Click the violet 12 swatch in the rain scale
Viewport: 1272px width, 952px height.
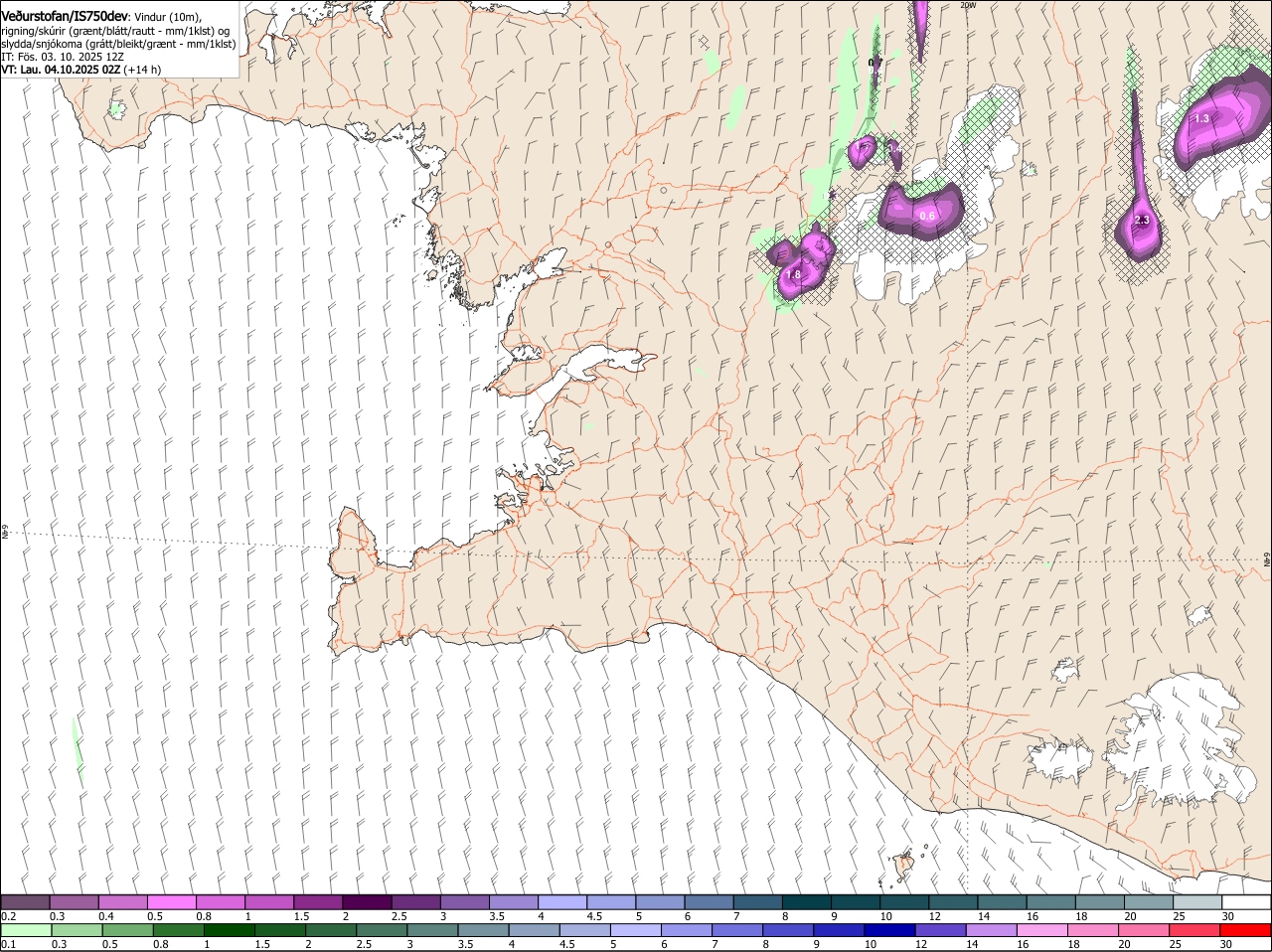tap(940, 930)
